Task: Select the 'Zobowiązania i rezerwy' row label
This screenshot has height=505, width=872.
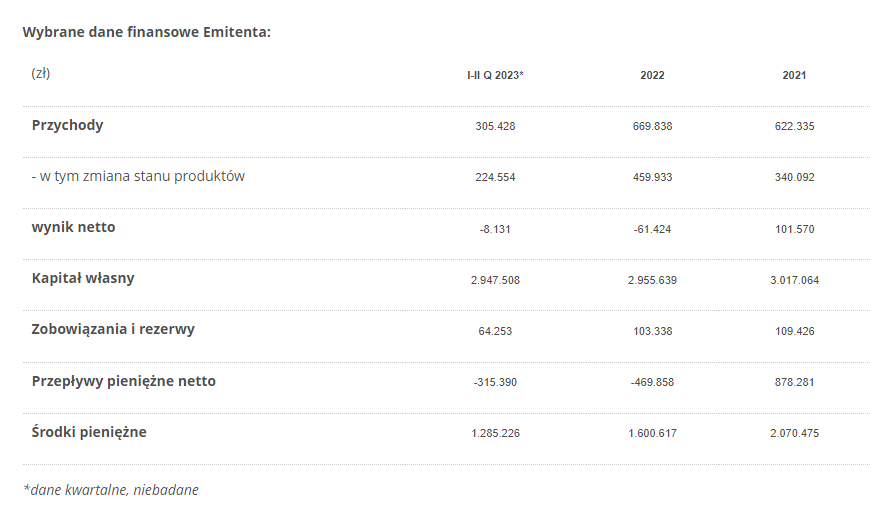Action: [111, 329]
